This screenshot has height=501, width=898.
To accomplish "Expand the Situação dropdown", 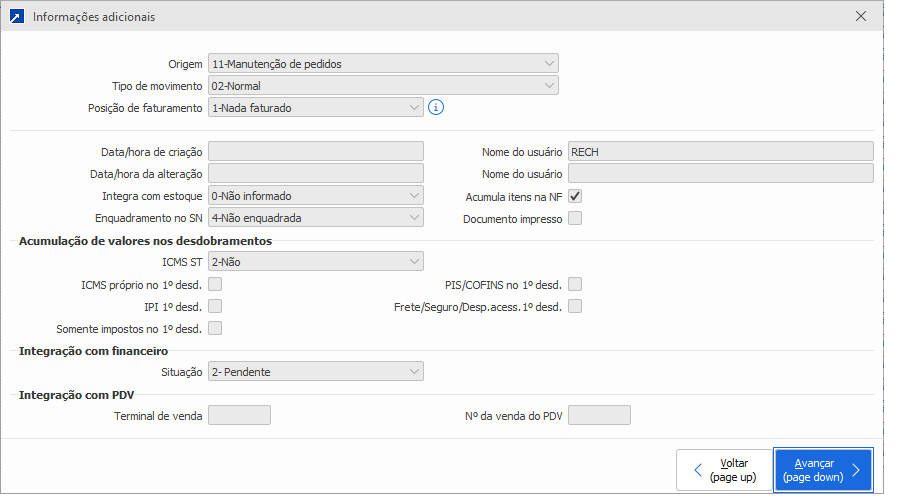I will click(x=316, y=372).
